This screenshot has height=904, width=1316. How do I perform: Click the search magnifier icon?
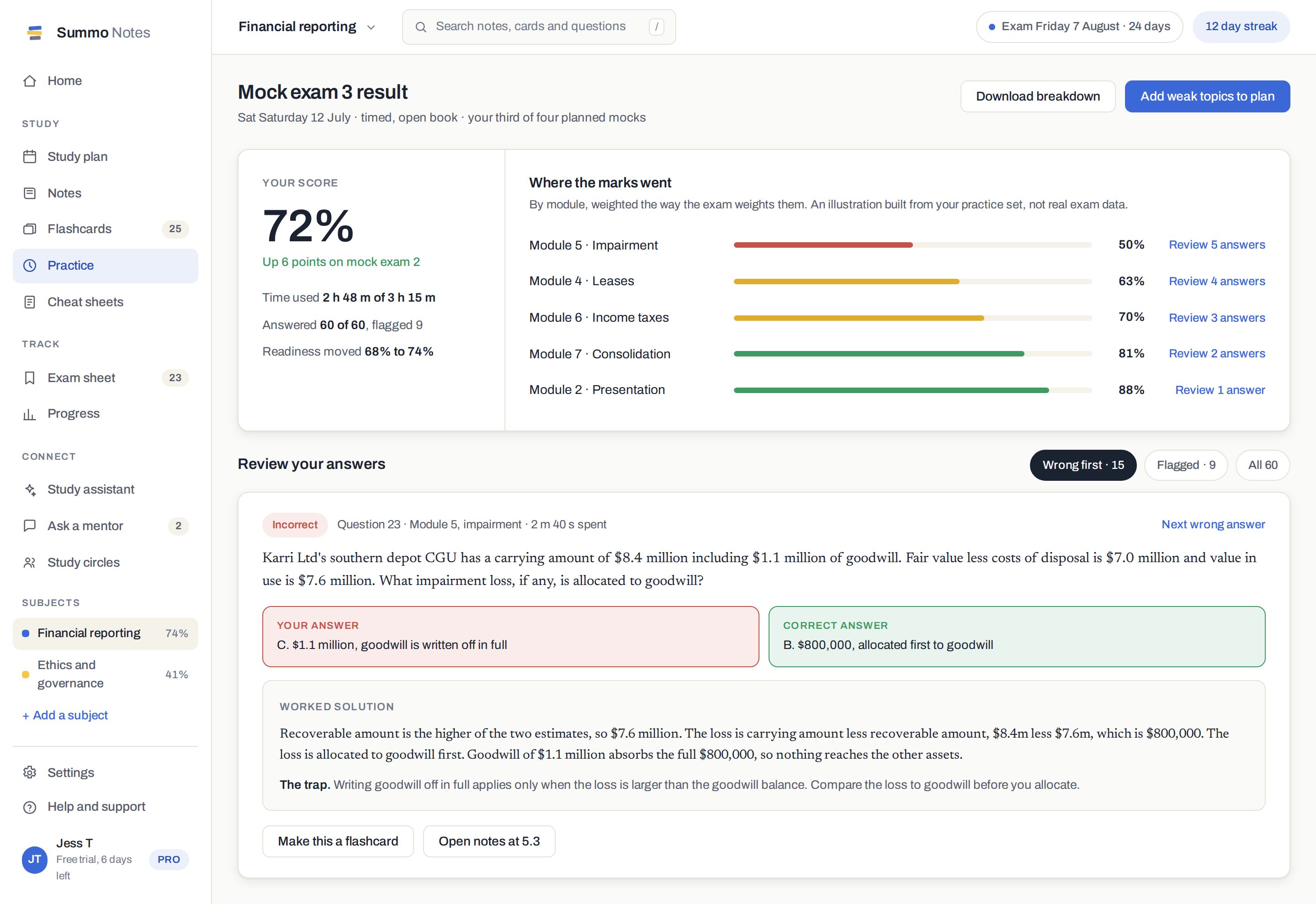pyautogui.click(x=421, y=27)
